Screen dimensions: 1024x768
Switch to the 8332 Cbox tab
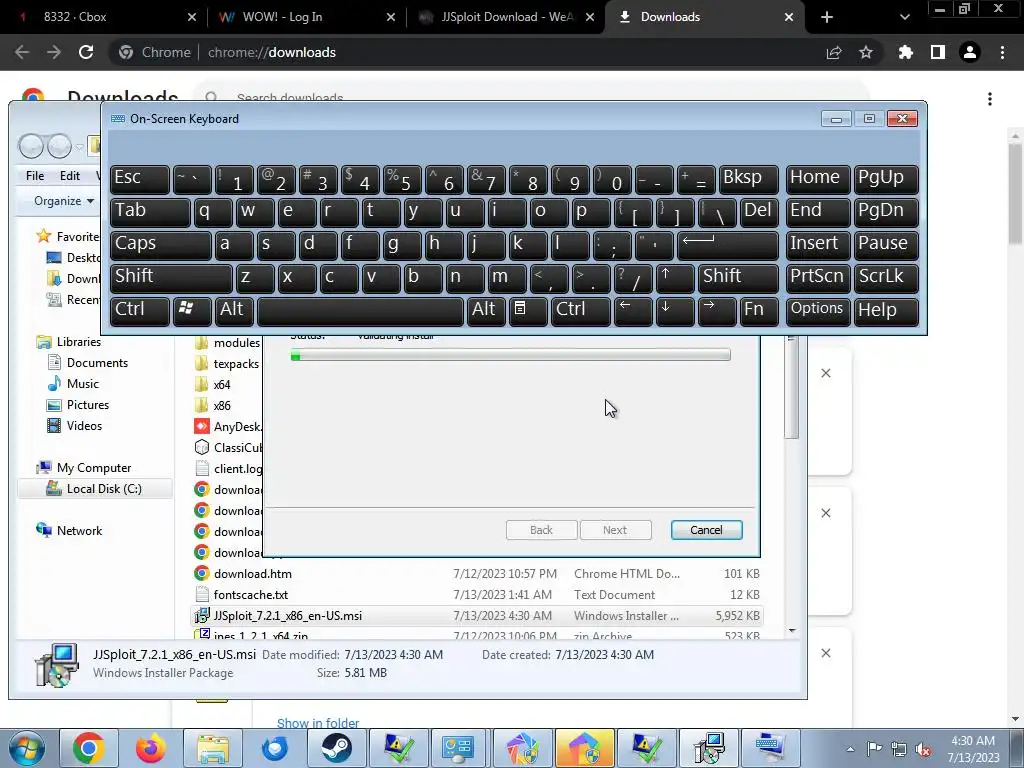(x=104, y=17)
